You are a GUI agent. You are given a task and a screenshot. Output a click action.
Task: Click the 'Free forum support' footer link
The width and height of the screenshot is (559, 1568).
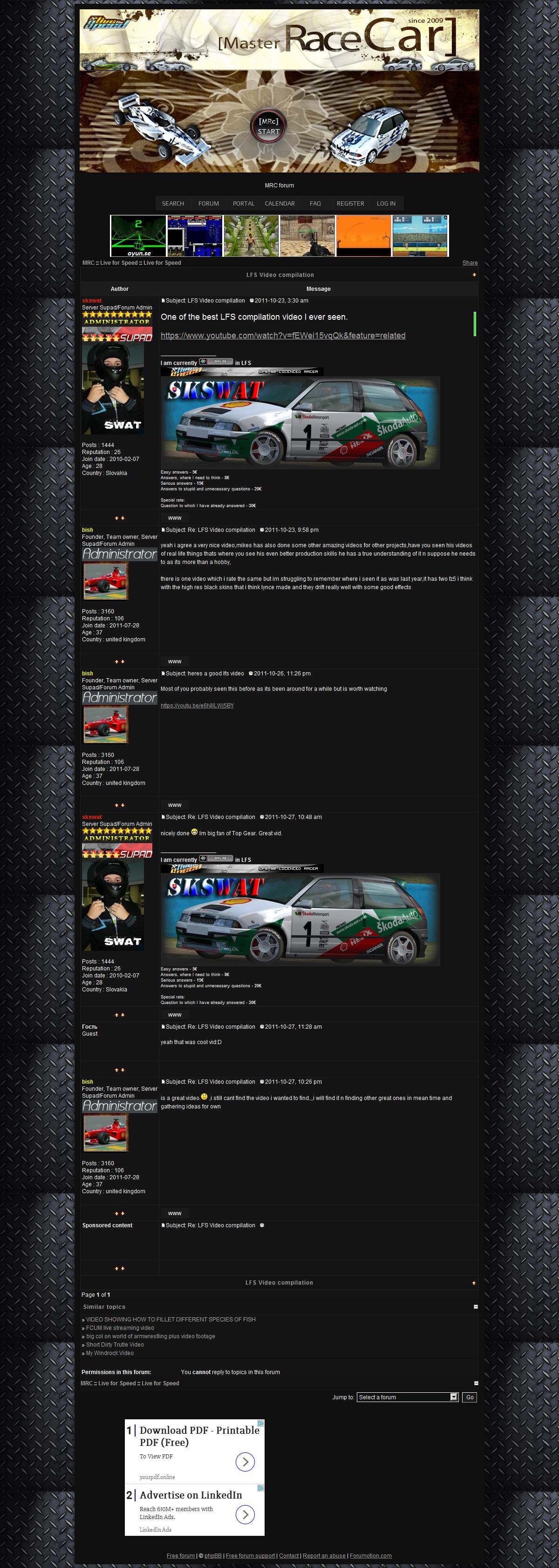click(x=250, y=1555)
